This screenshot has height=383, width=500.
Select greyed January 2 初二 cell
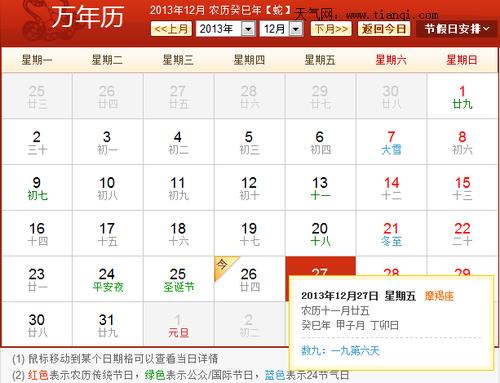coord(250,324)
